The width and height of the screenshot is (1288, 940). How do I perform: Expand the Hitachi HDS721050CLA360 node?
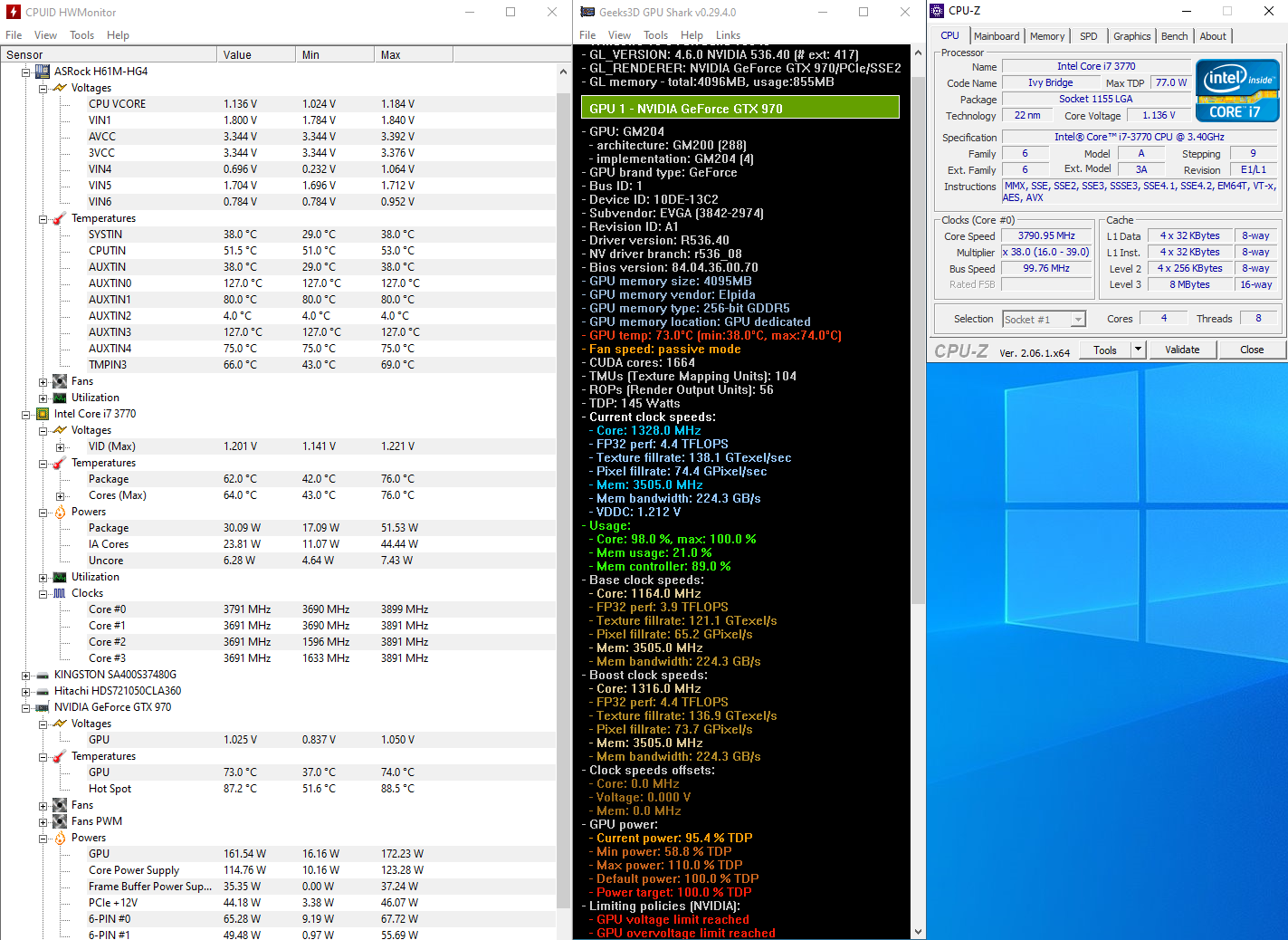coord(26,691)
